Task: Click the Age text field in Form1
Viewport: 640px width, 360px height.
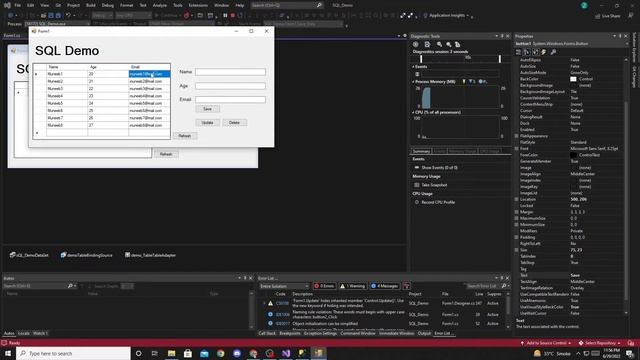Action: pos(230,86)
